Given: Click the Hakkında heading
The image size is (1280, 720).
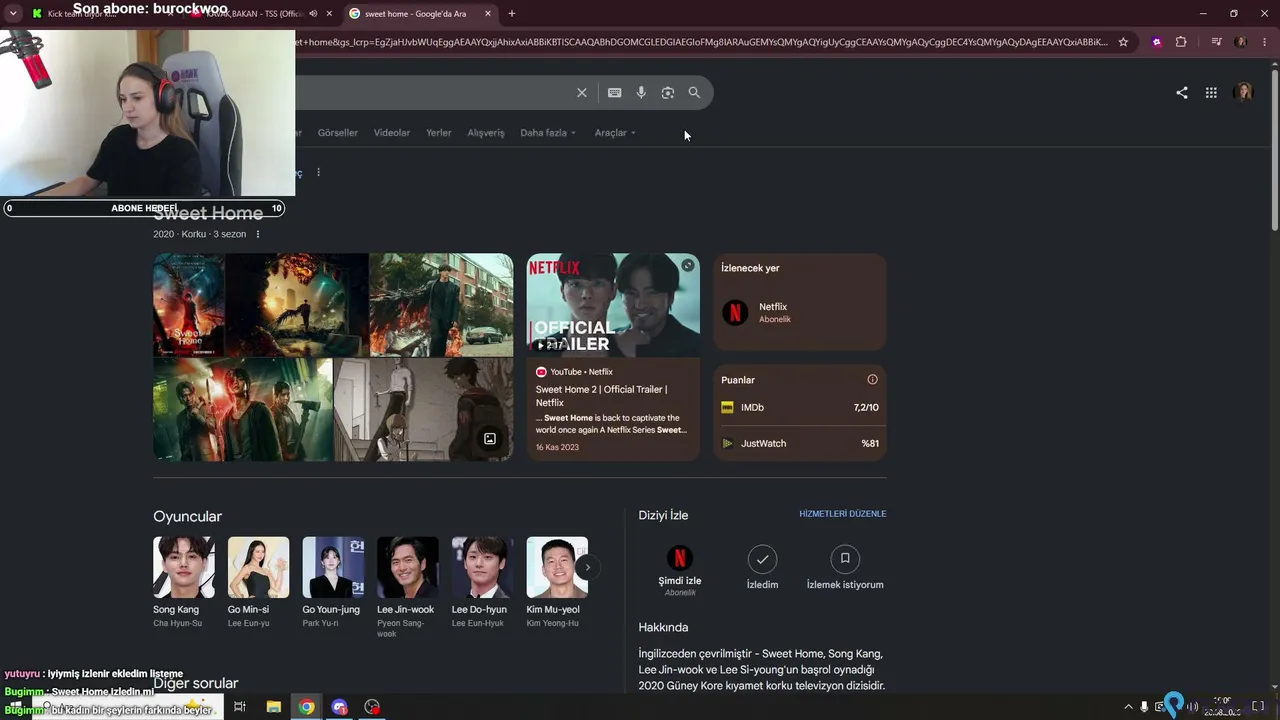Looking at the screenshot, I should coord(663,627).
